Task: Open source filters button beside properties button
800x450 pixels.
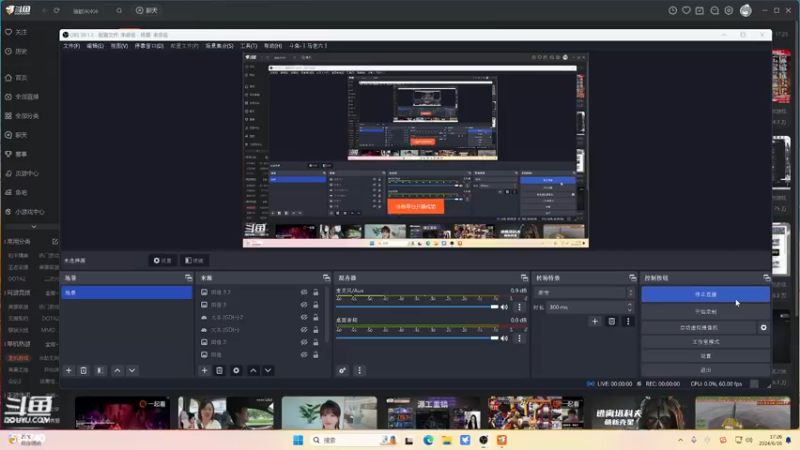Action: pyautogui.click(x=194, y=261)
